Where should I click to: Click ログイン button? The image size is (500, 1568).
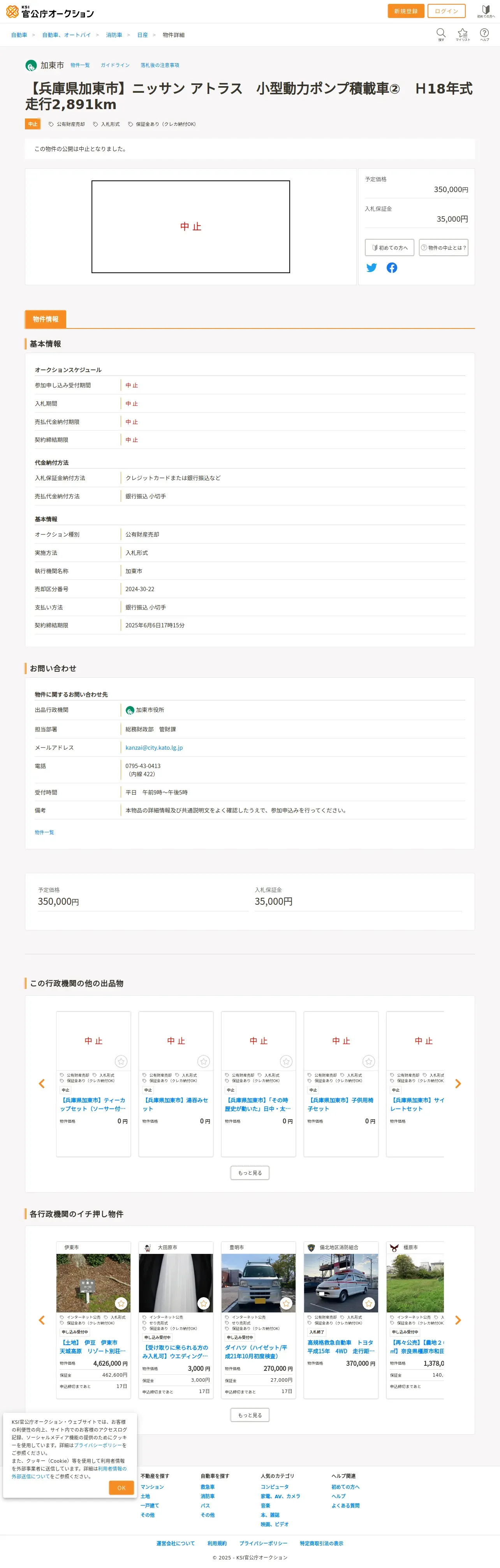coord(447,11)
